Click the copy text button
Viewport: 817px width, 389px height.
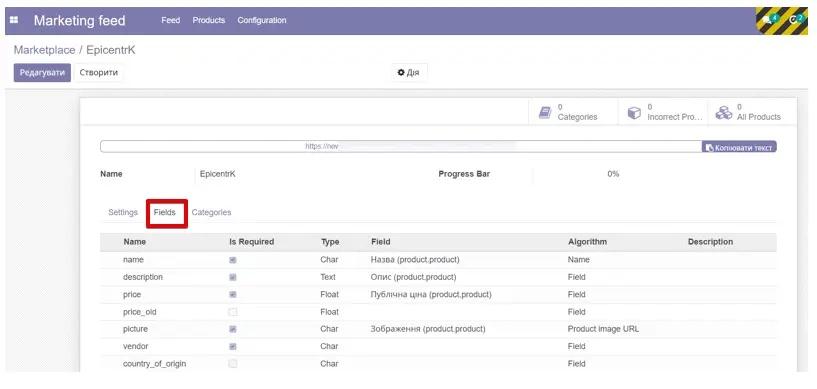click(739, 147)
